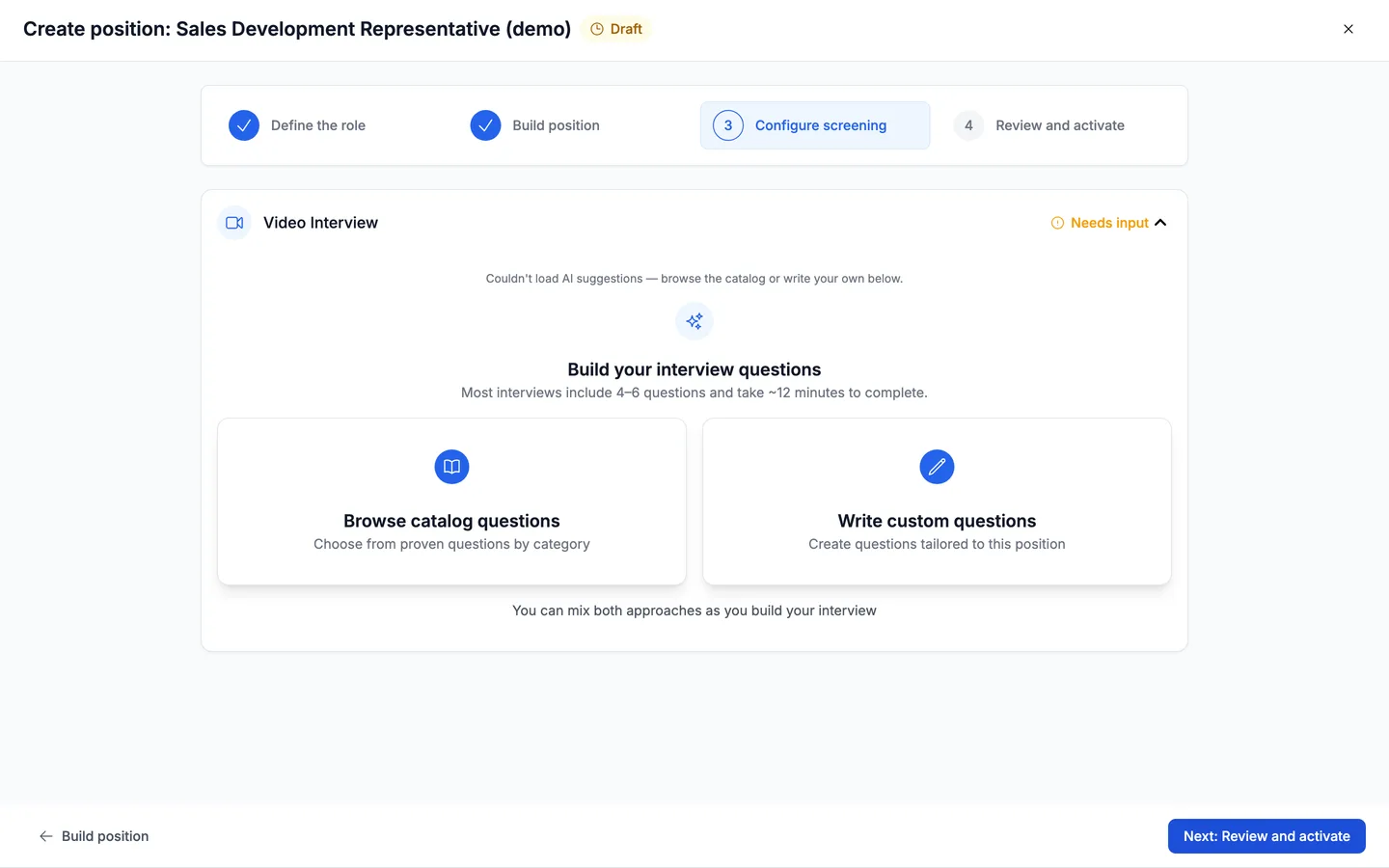Viewport: 1389px width, 868px height.
Task: Click Build your interview questions heading
Action: 694,369
